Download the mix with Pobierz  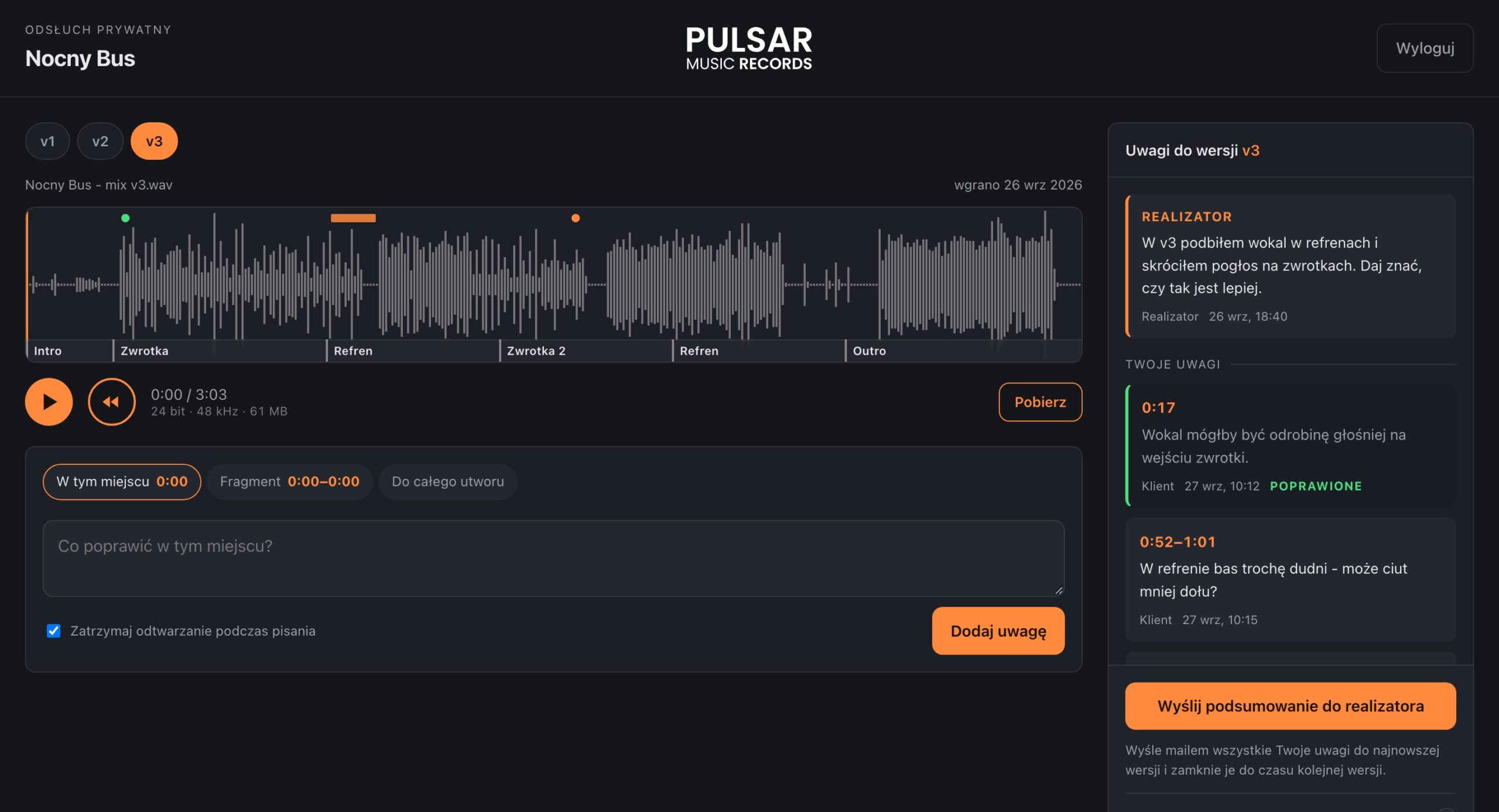pos(1040,402)
